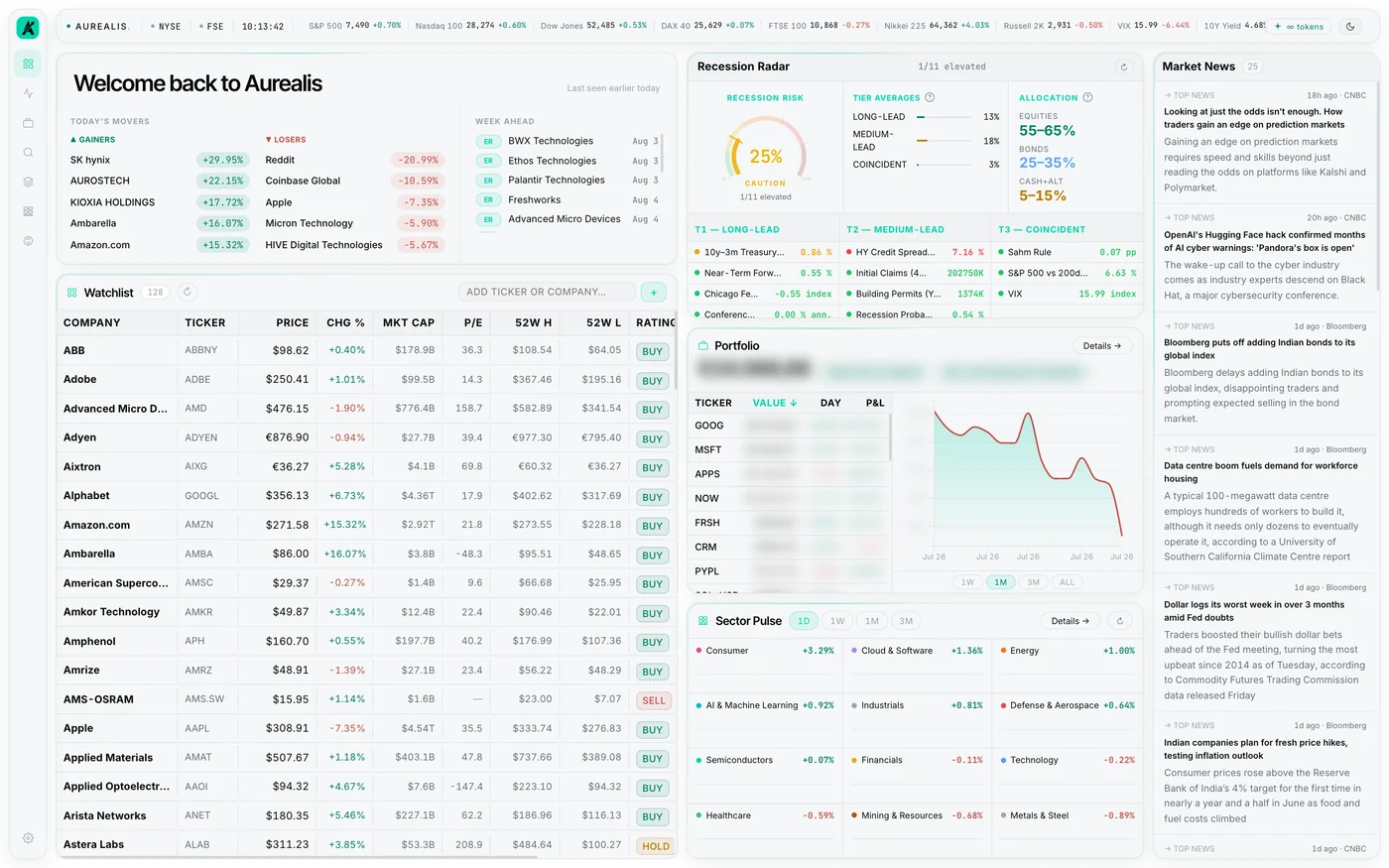
Task: Click the tokens pill in the top bar
Action: 1300,27
